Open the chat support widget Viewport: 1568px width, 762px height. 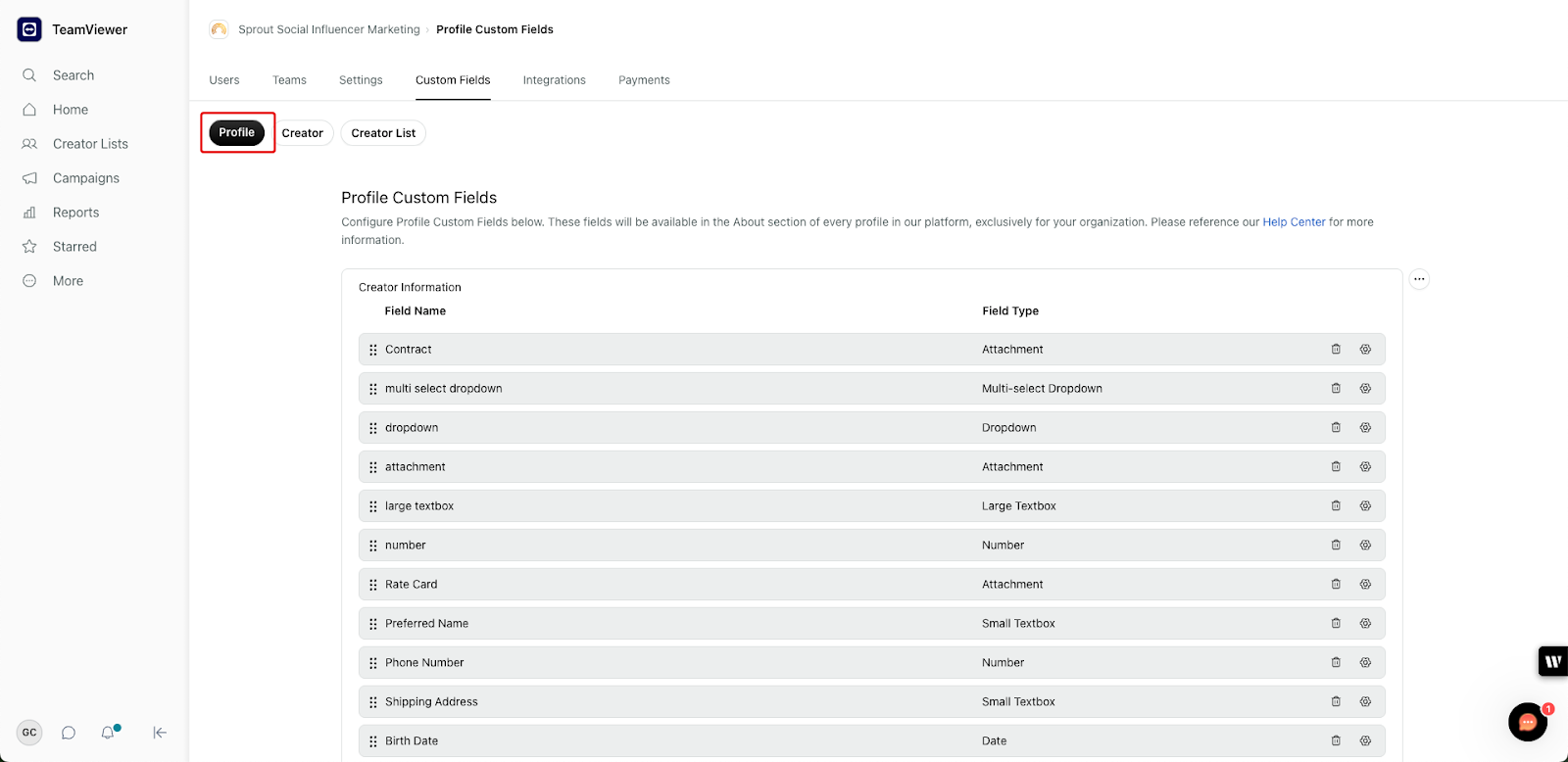(1528, 723)
